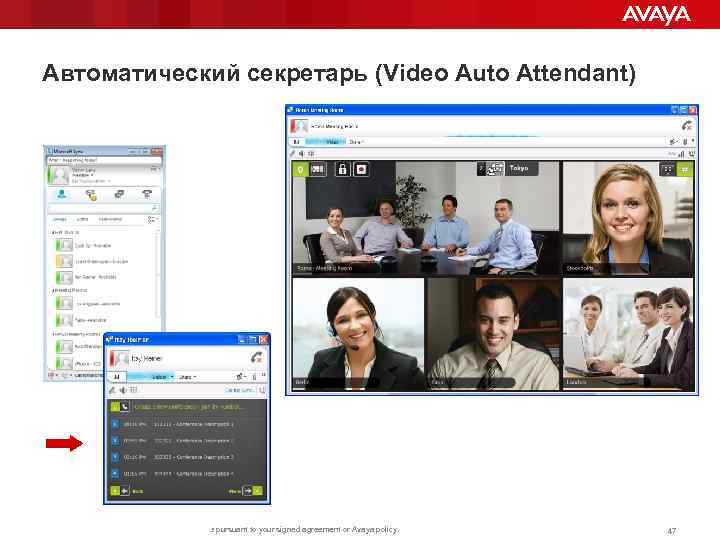Viewport: 720px width, 540px height.
Task: Select the Relationship tab in Lync contact list
Action: pyautogui.click(x=110, y=219)
